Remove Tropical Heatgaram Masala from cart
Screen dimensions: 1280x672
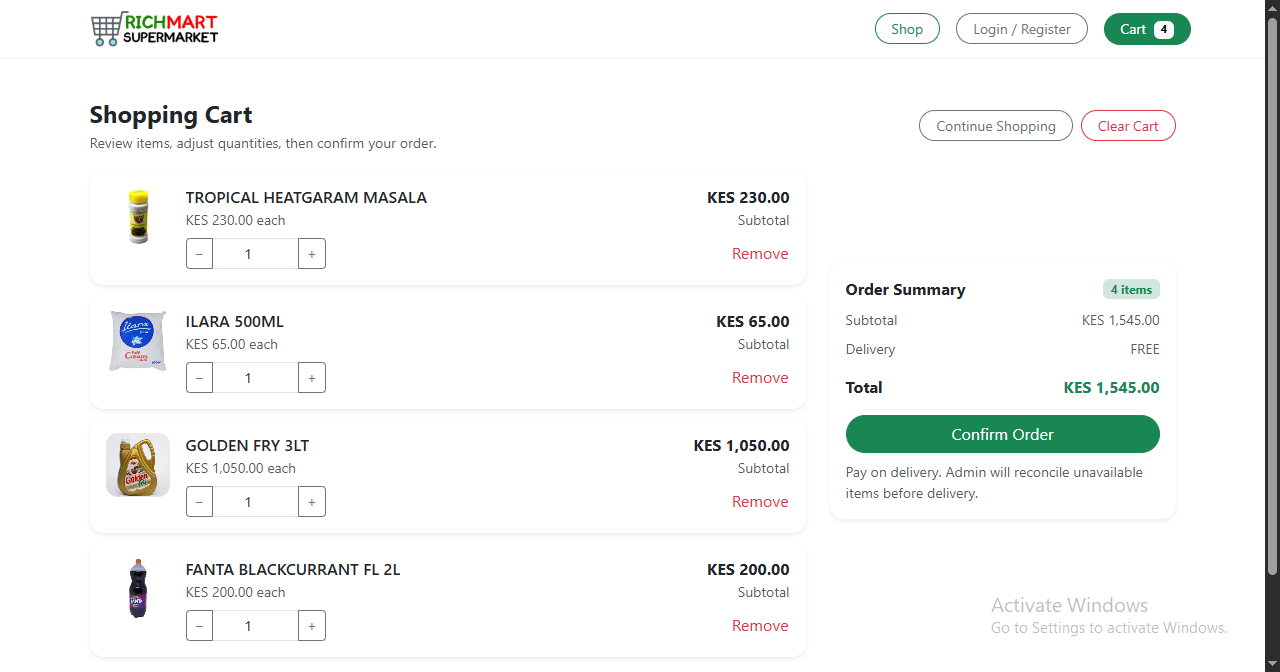tap(760, 254)
